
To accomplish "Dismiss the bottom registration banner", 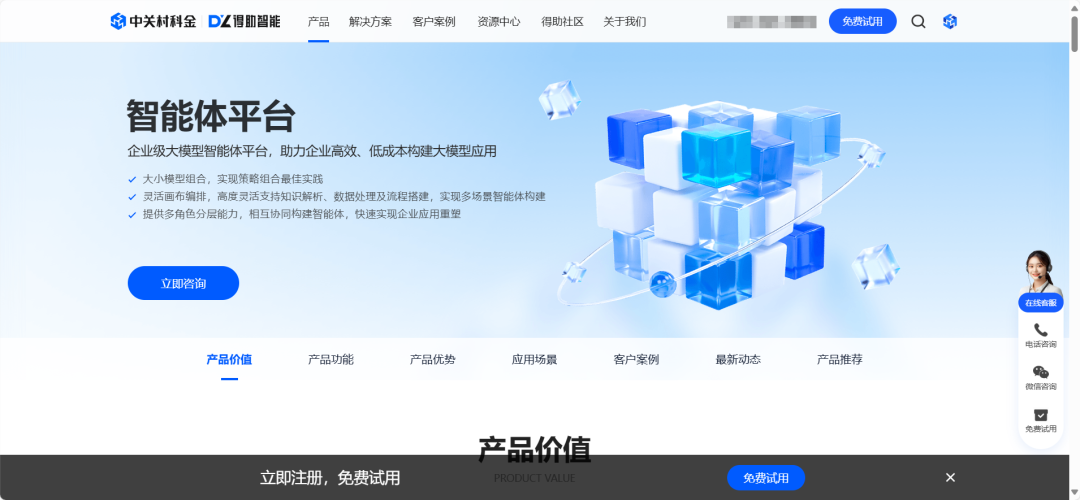I will pyautogui.click(x=951, y=477).
